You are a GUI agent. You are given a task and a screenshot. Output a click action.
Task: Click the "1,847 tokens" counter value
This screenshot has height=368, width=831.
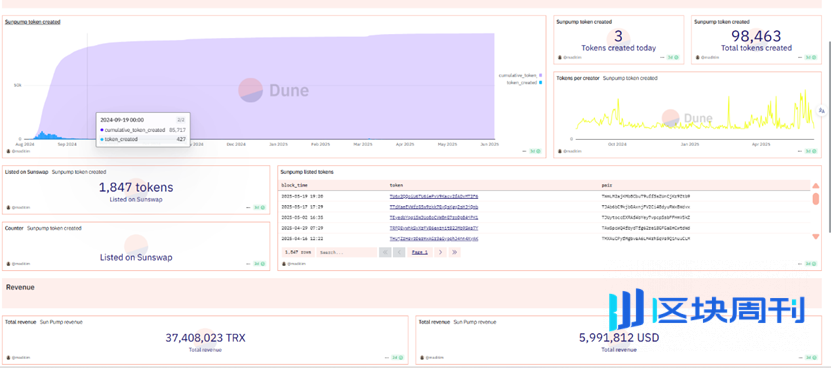(136, 187)
